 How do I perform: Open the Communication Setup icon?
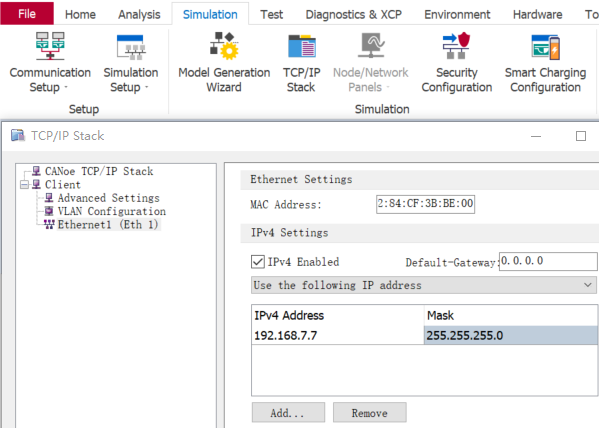(x=50, y=46)
